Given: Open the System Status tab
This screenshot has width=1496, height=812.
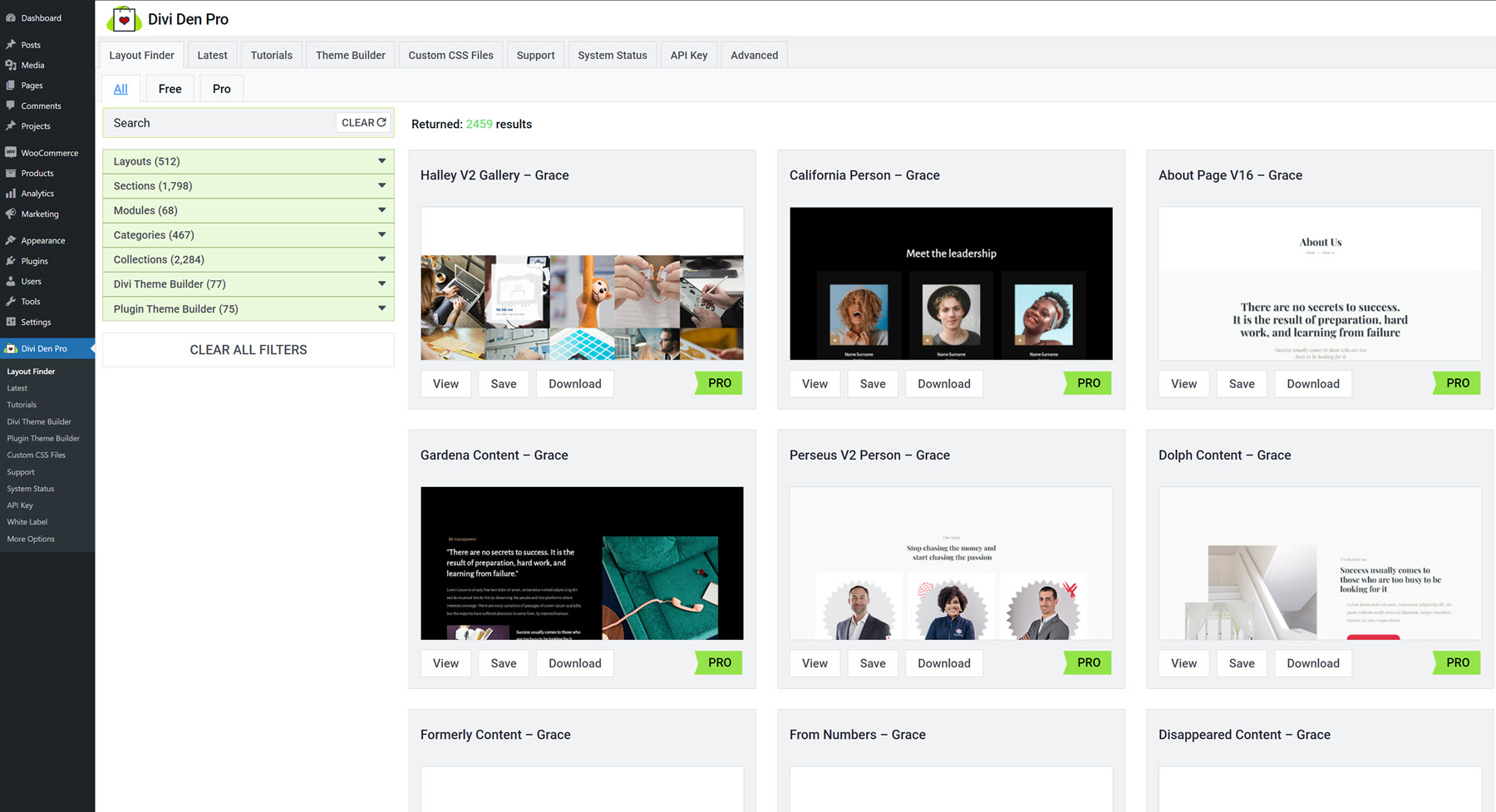Looking at the screenshot, I should coord(613,55).
